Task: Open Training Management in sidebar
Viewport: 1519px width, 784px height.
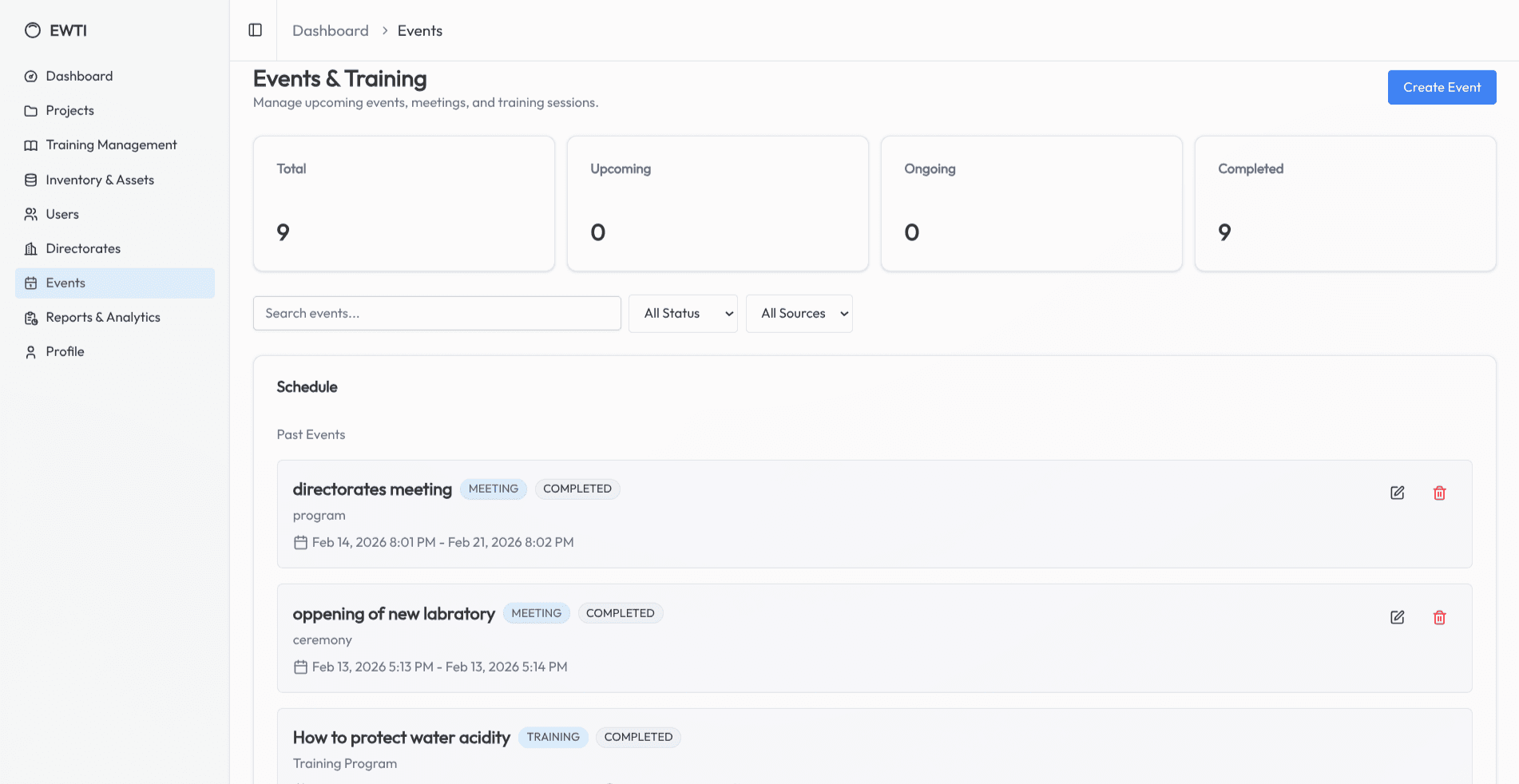Action: click(x=111, y=145)
